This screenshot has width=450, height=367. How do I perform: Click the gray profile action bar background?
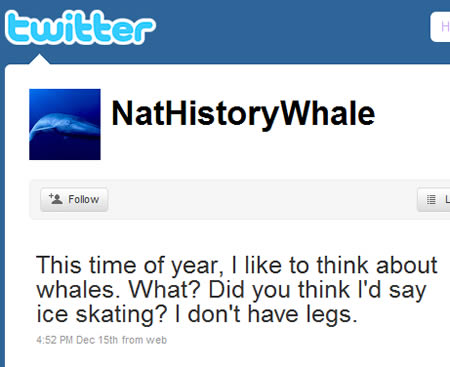coord(260,200)
